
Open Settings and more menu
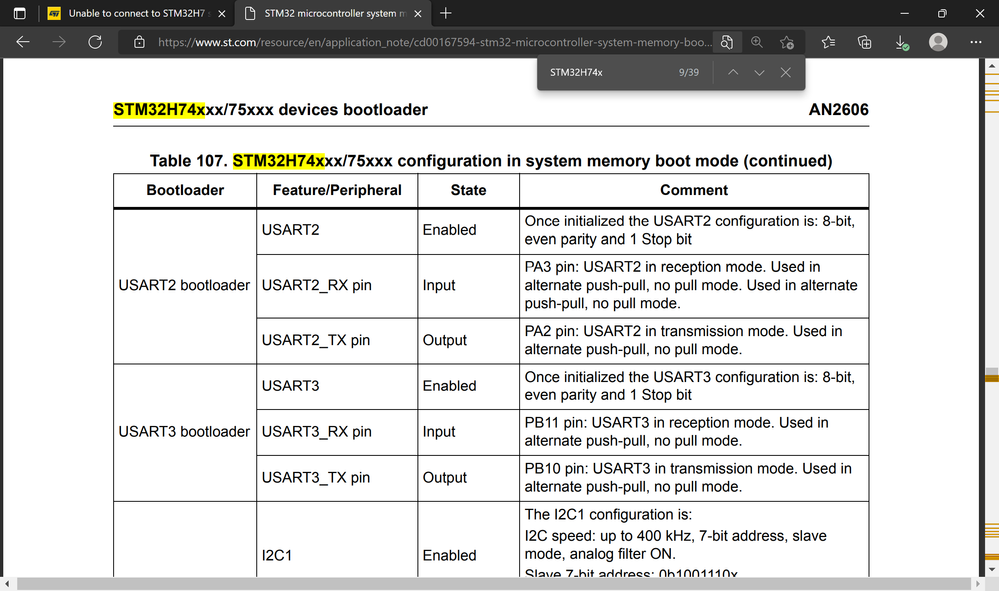point(975,42)
